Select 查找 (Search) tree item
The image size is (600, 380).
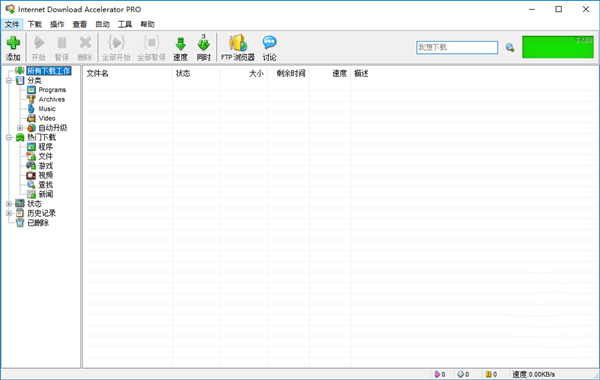46,185
